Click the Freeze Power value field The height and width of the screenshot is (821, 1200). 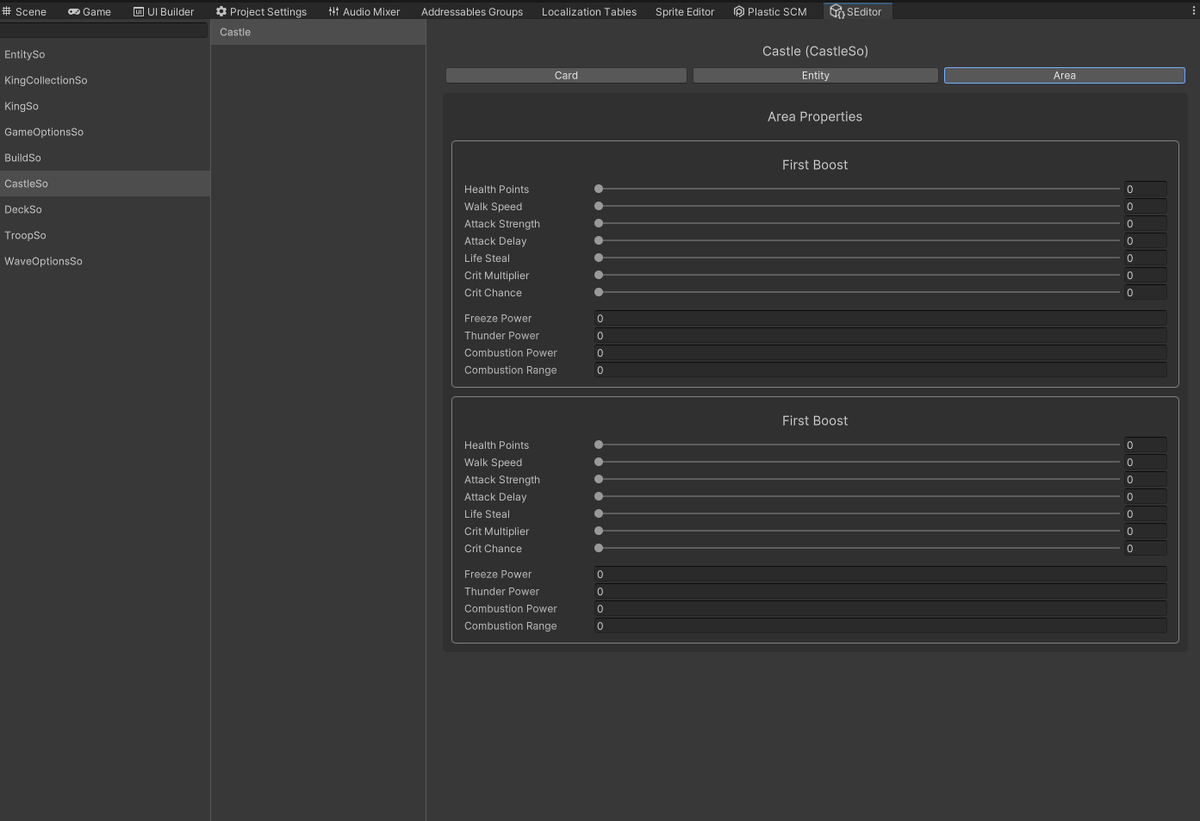pos(880,318)
